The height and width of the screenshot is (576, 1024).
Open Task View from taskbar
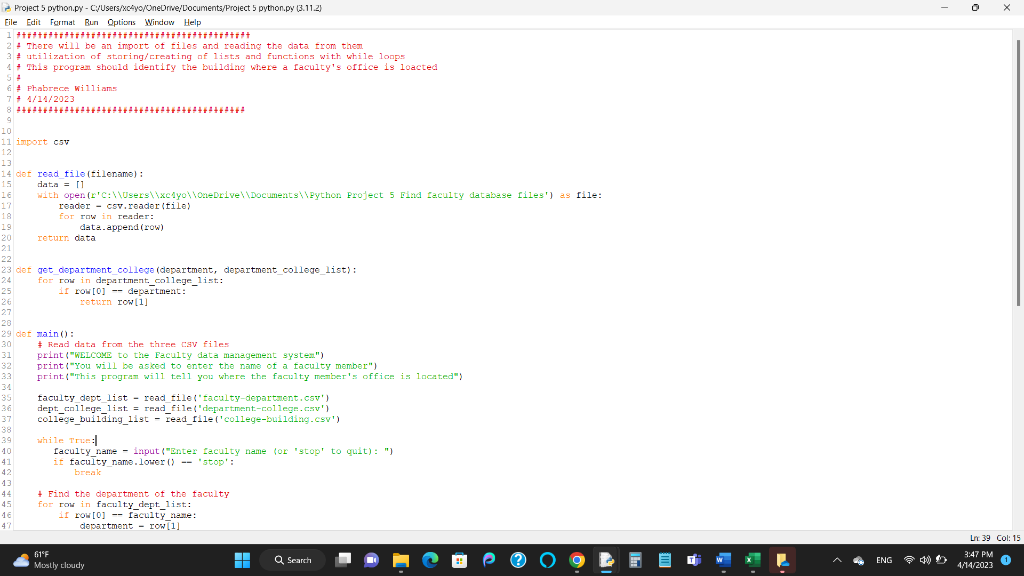coord(343,560)
